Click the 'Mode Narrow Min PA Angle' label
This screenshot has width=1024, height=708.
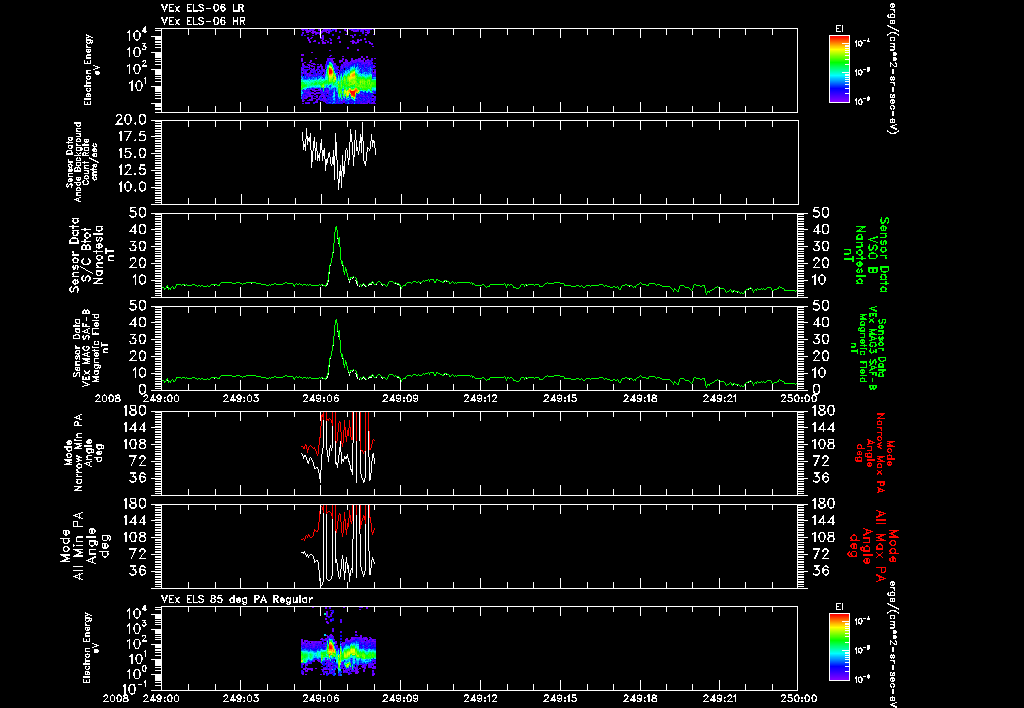[84, 452]
